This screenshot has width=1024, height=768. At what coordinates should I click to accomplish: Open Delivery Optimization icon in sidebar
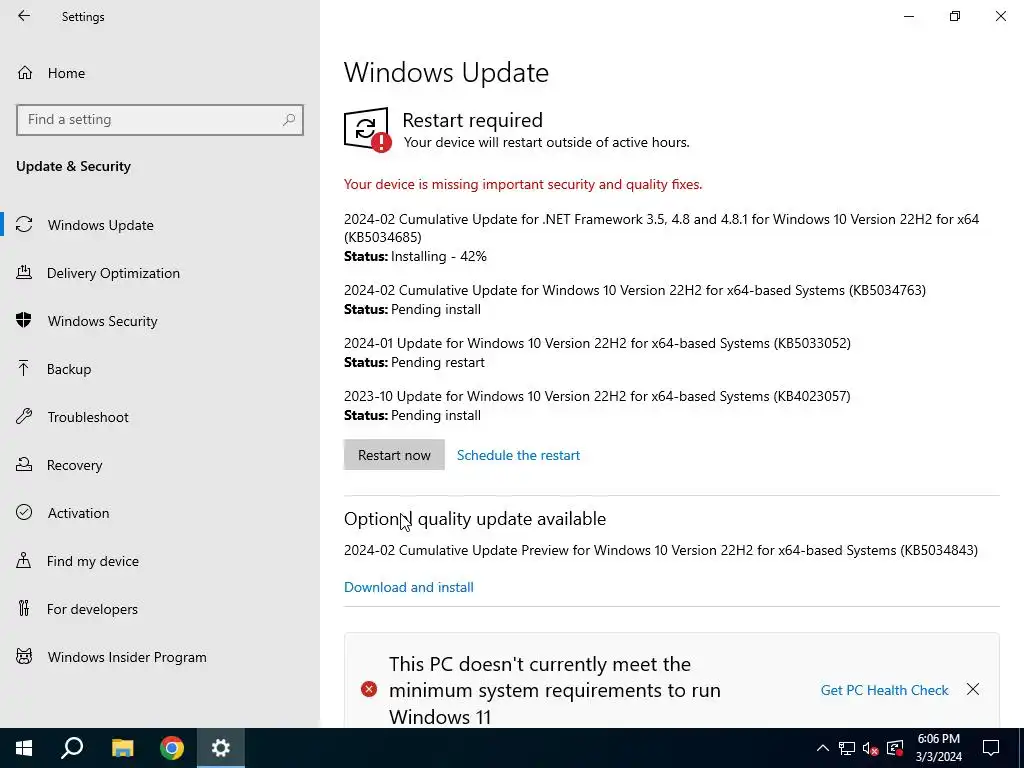coord(24,273)
